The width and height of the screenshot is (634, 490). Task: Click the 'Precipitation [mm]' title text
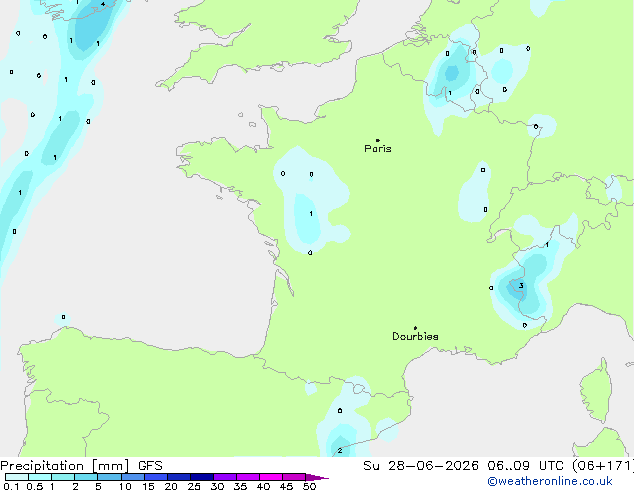pos(65,466)
